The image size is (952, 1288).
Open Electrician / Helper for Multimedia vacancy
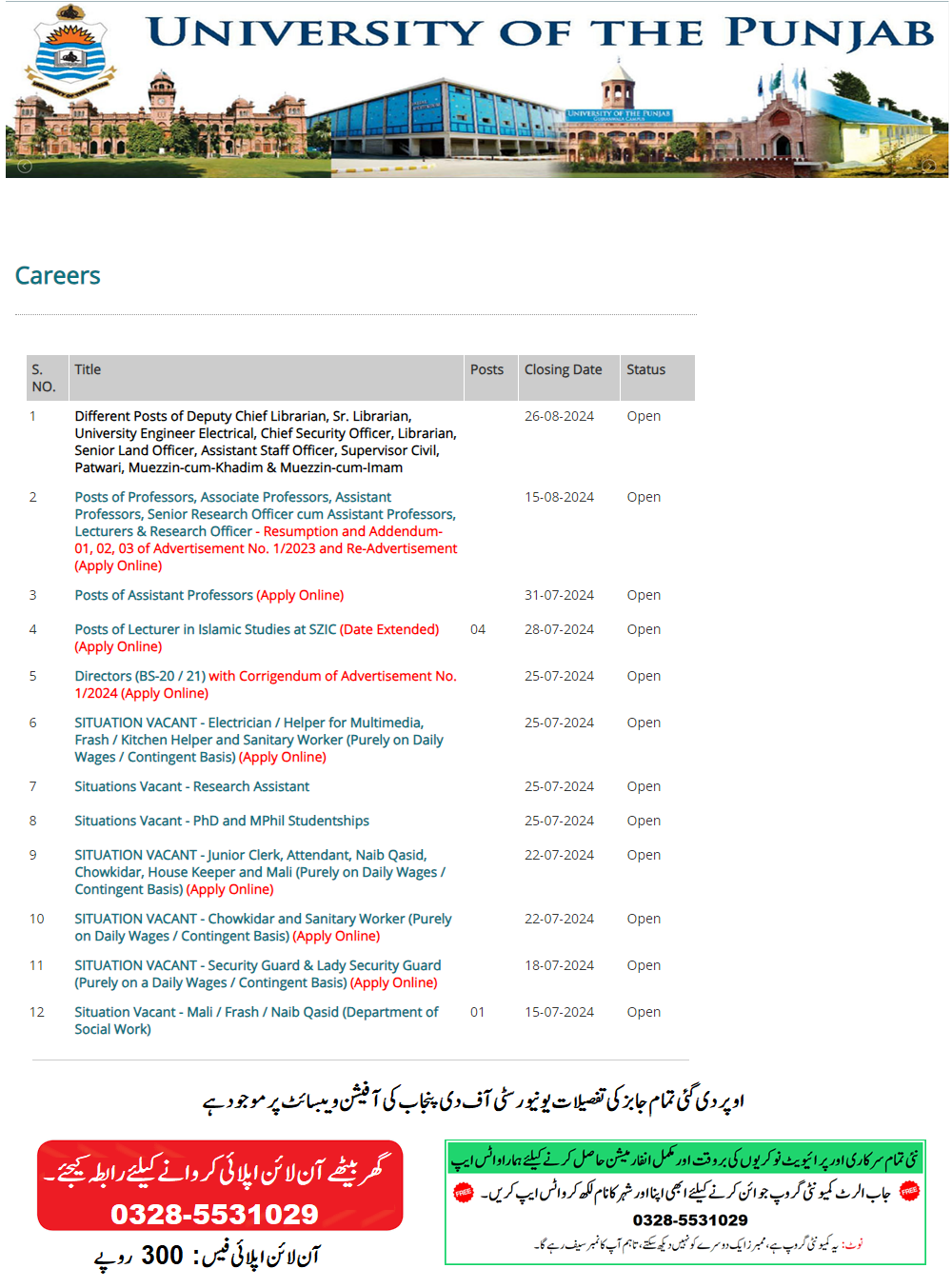[x=248, y=723]
